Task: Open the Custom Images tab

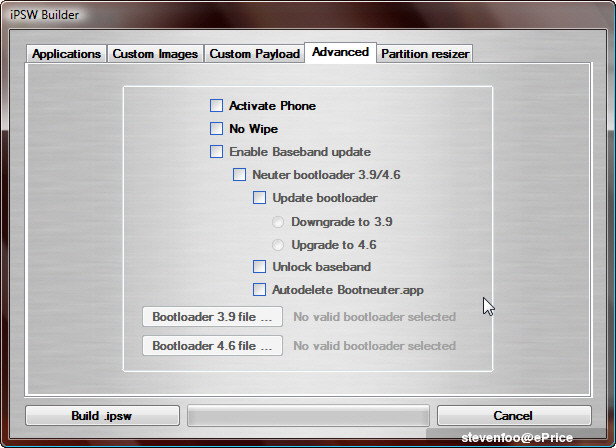Action: (x=155, y=53)
